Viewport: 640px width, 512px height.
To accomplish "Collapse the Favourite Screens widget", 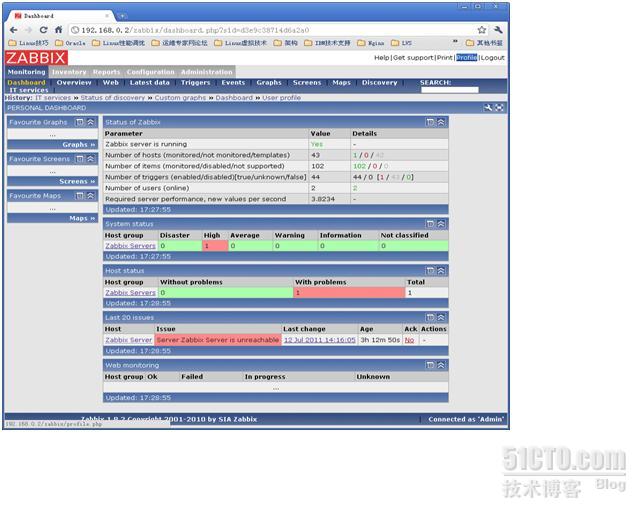I will pyautogui.click(x=91, y=159).
